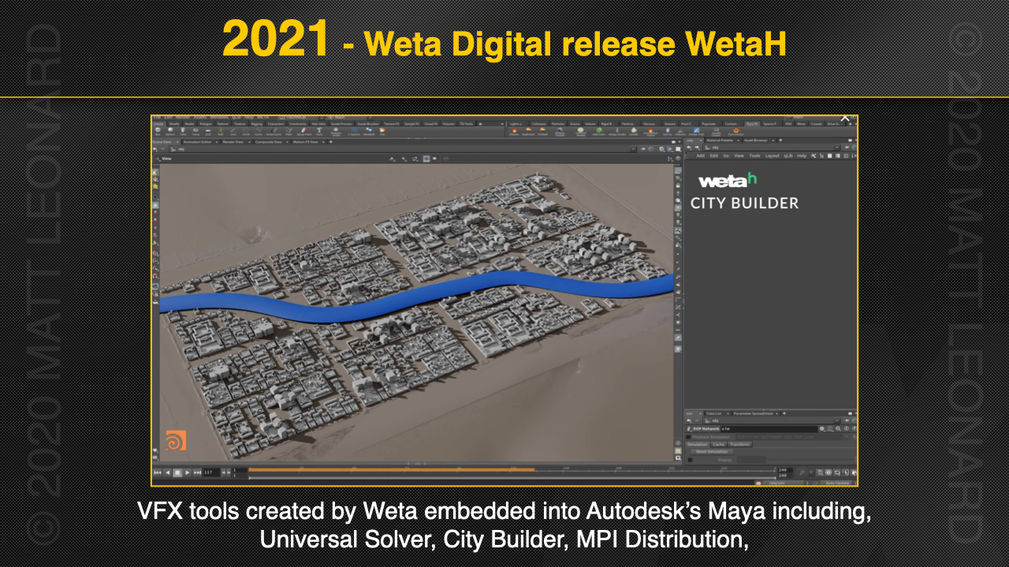Open the Take List tab
The height and width of the screenshot is (567, 1009).
click(714, 414)
